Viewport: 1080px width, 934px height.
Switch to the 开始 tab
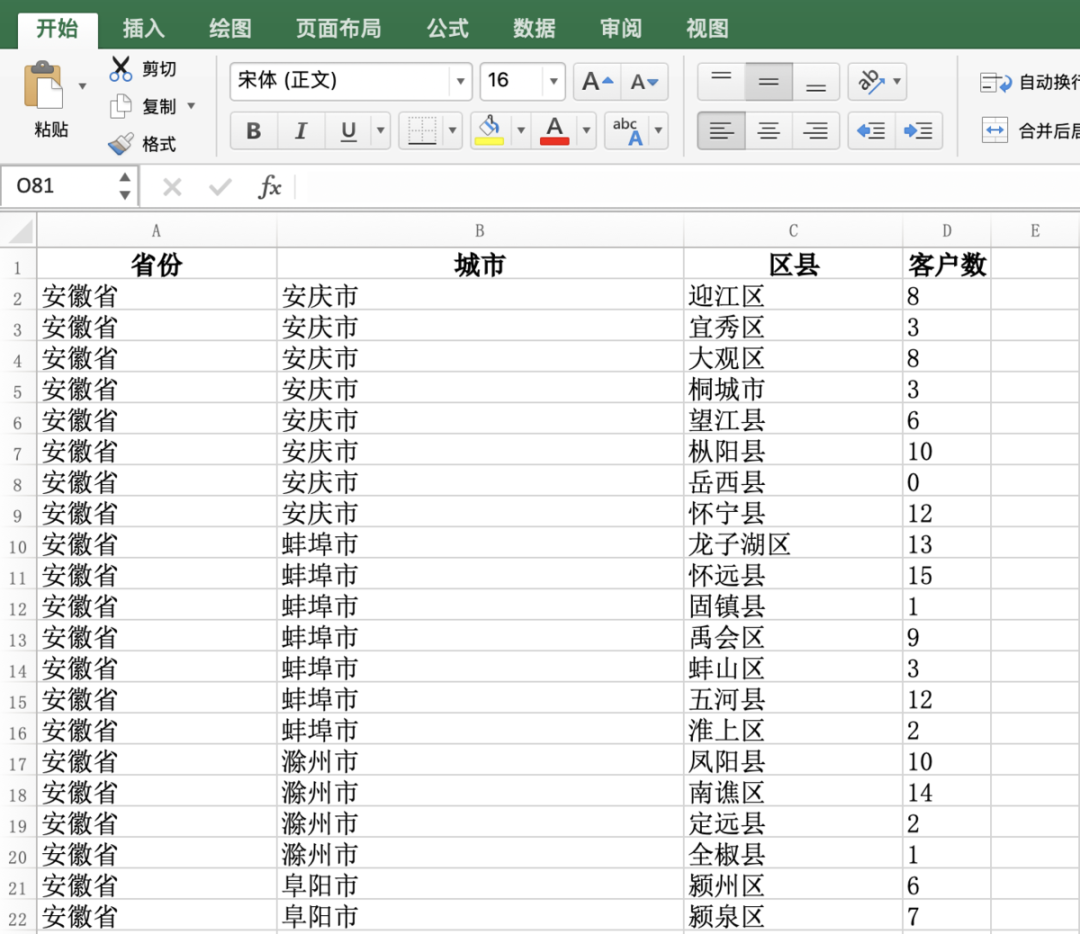57,29
